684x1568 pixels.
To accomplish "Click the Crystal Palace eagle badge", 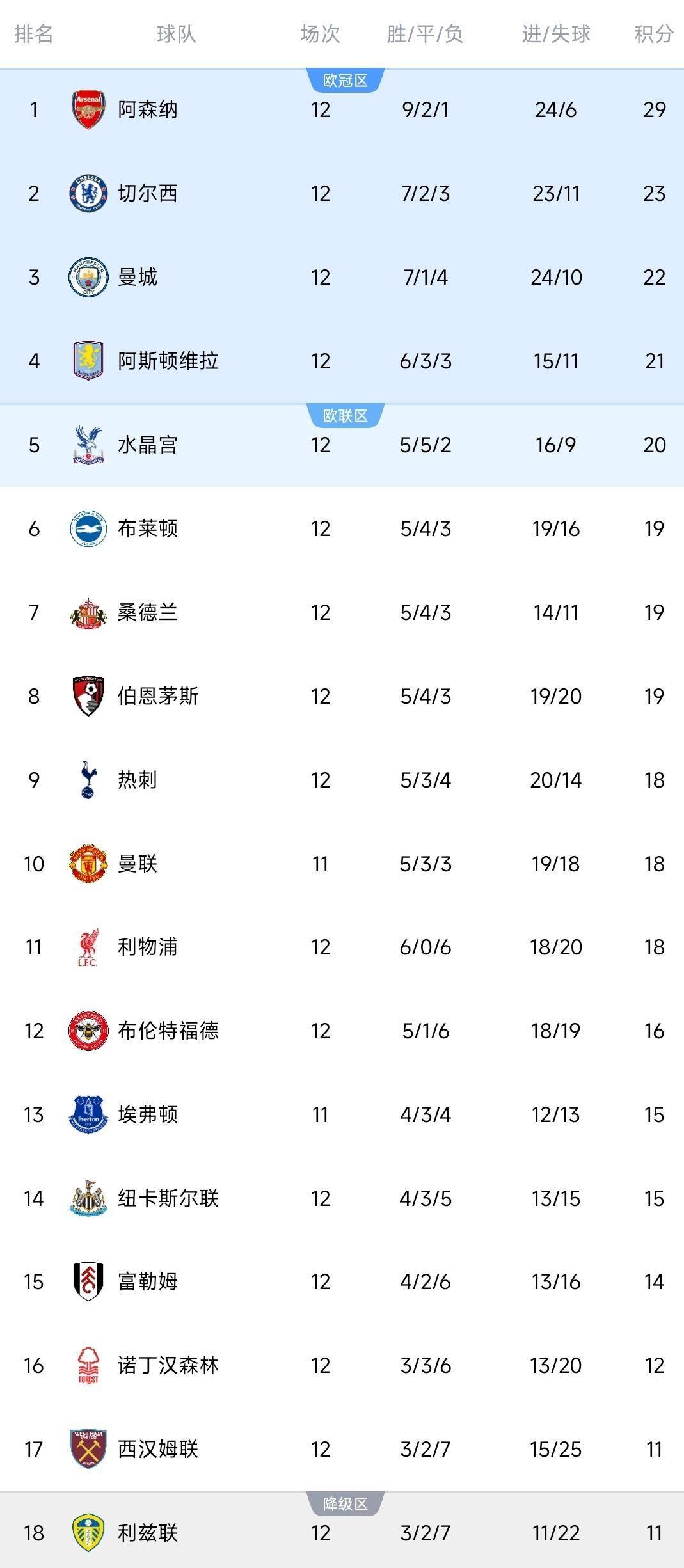I will pos(88,445).
